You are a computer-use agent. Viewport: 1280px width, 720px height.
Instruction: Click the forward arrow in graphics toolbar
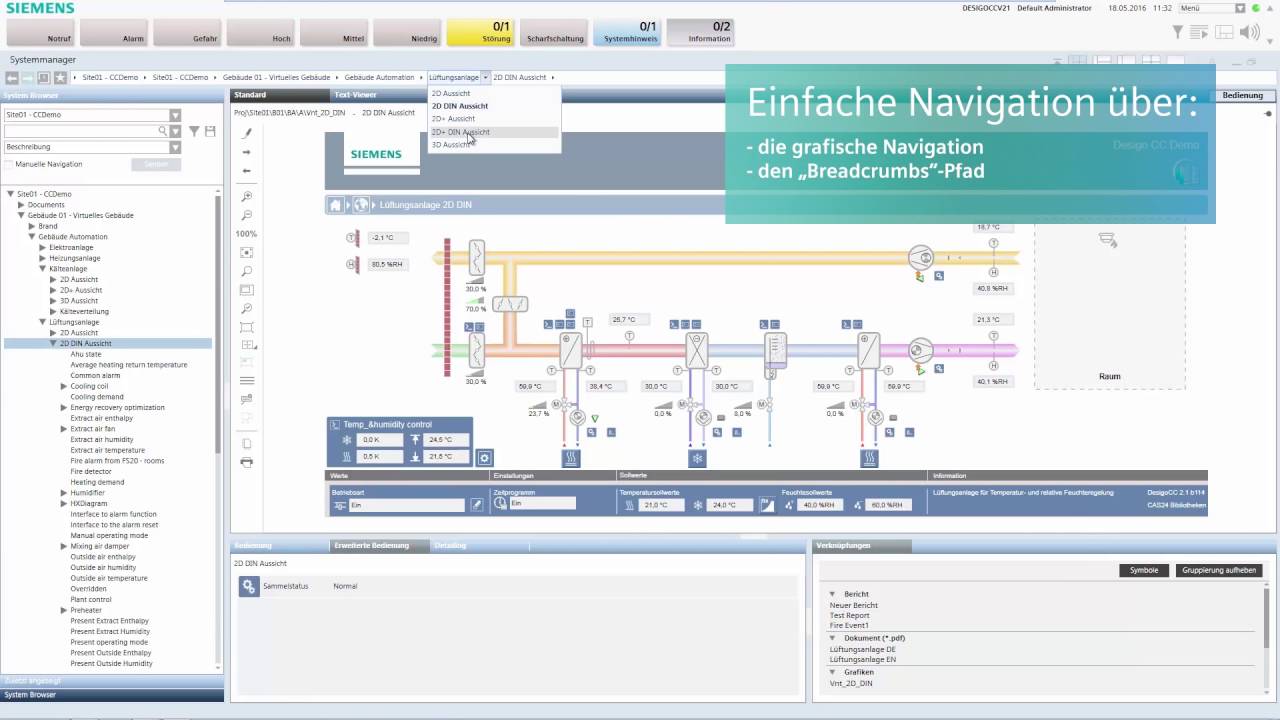point(247,152)
